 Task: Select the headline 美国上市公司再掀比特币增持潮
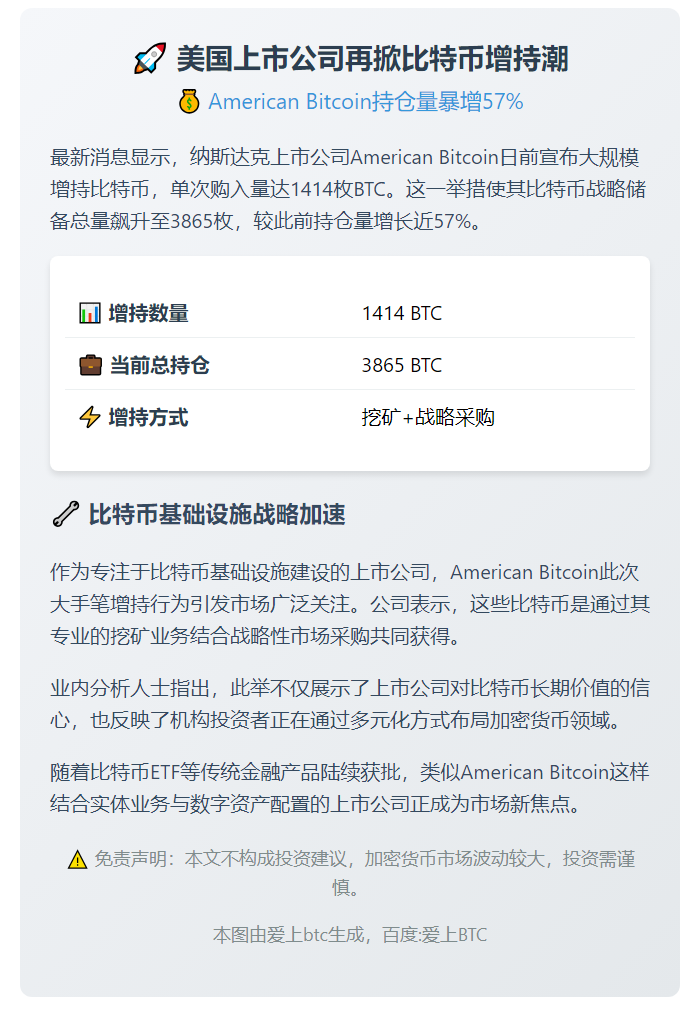pos(372,59)
